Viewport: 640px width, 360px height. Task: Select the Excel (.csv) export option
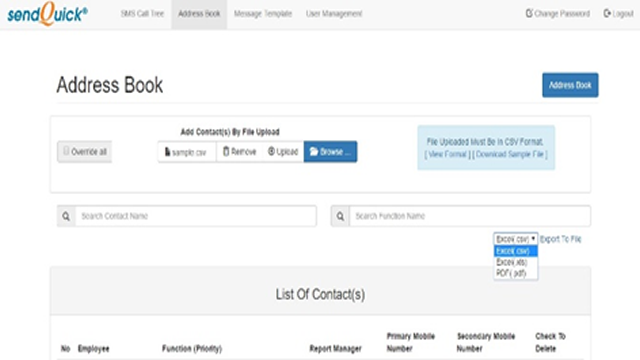point(516,251)
